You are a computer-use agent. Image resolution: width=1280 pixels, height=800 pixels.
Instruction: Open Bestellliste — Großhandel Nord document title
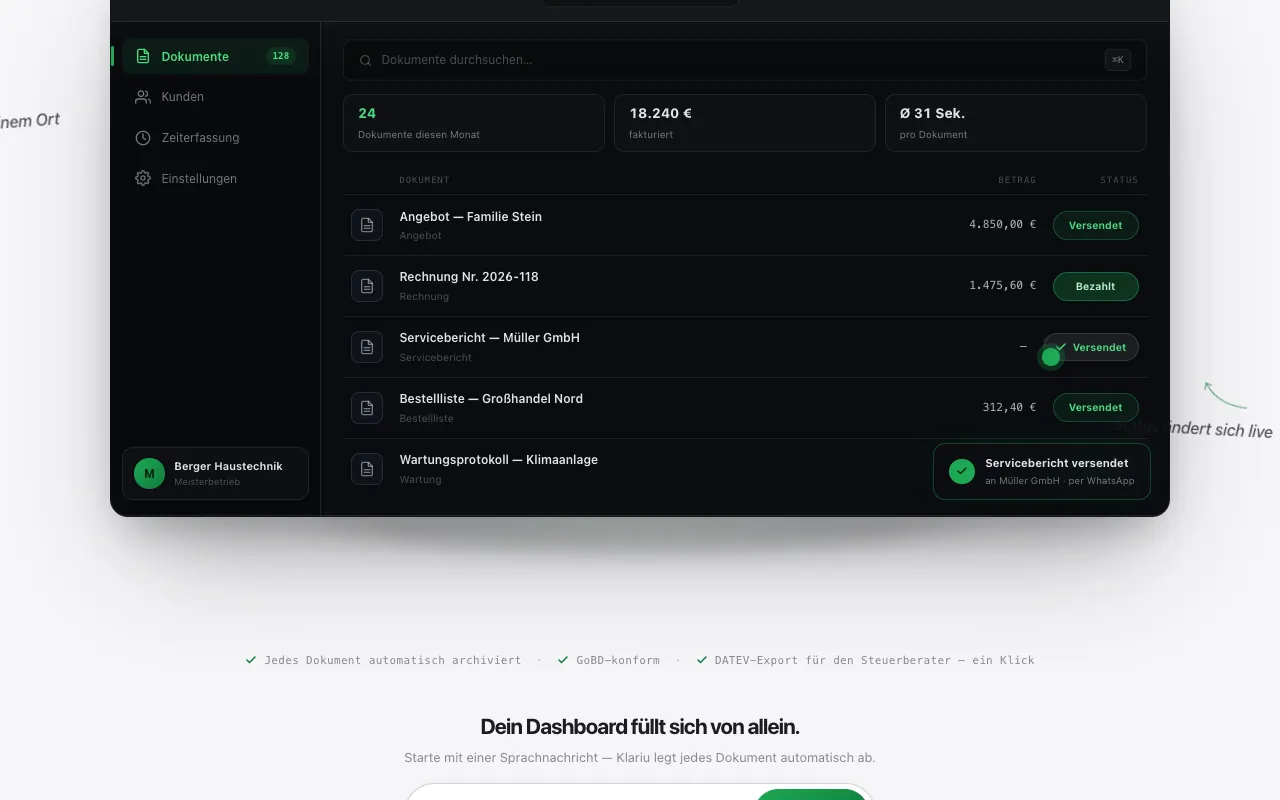[491, 399]
